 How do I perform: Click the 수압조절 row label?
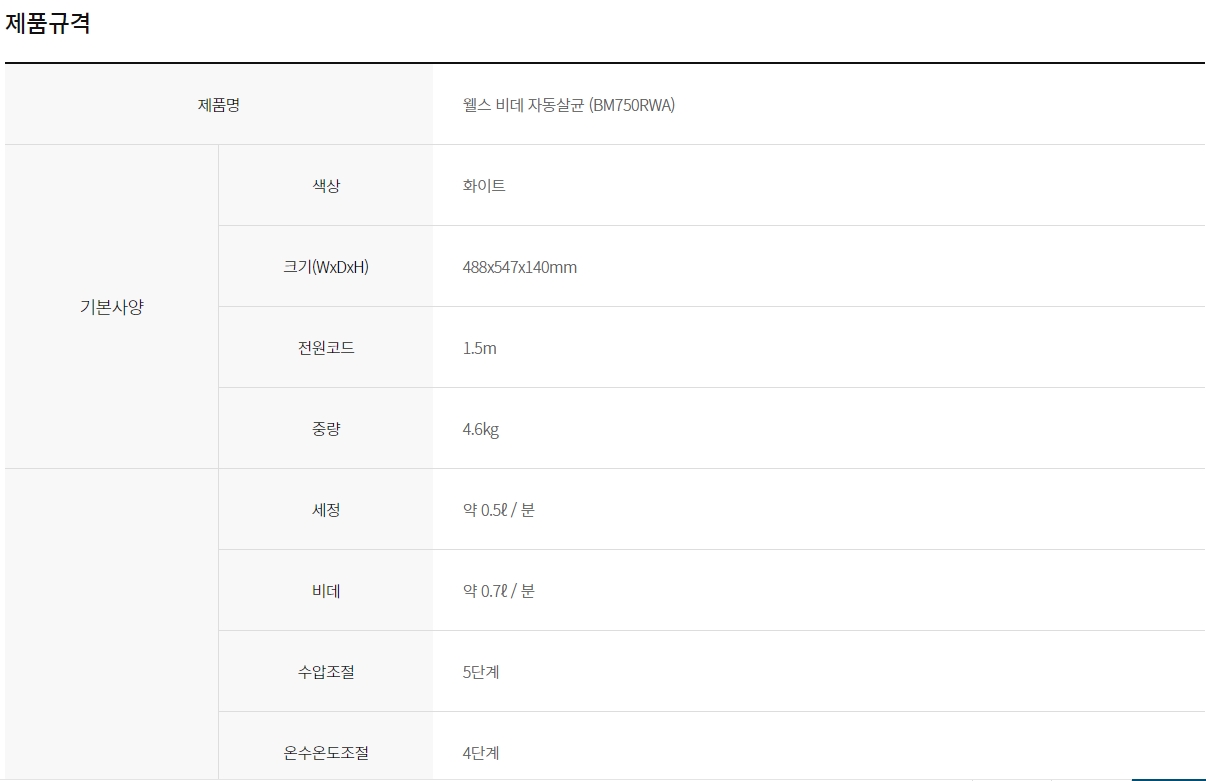326,672
